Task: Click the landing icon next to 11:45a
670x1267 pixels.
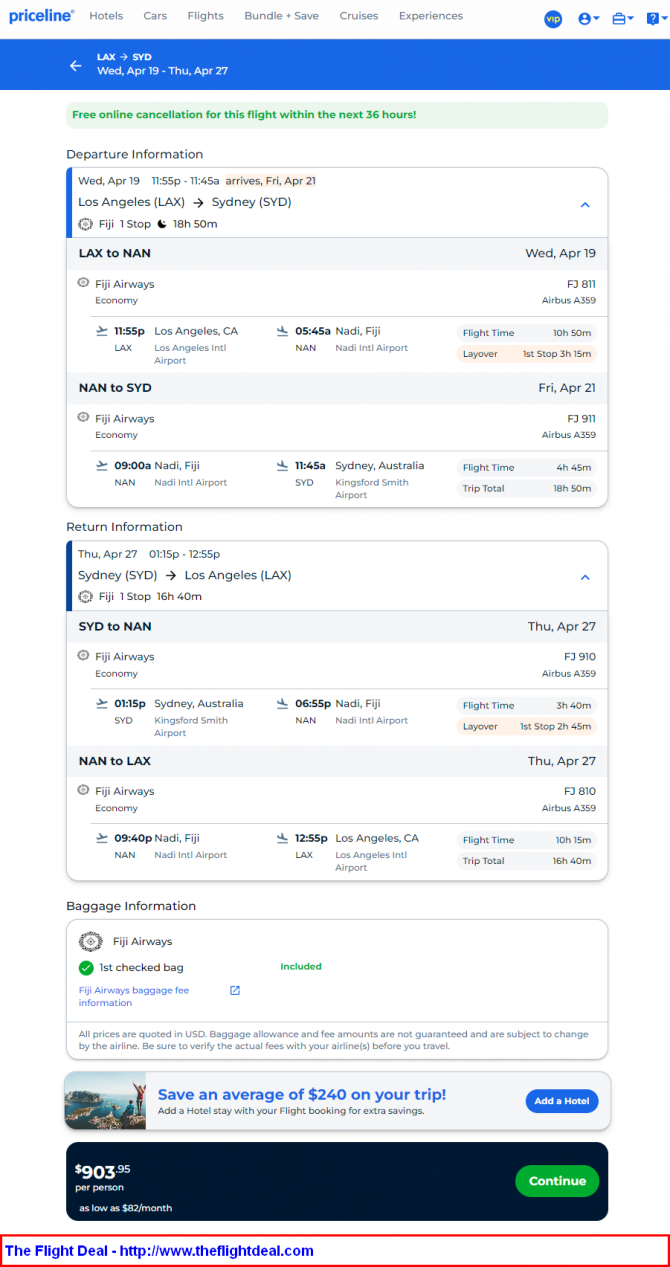Action: (x=283, y=465)
